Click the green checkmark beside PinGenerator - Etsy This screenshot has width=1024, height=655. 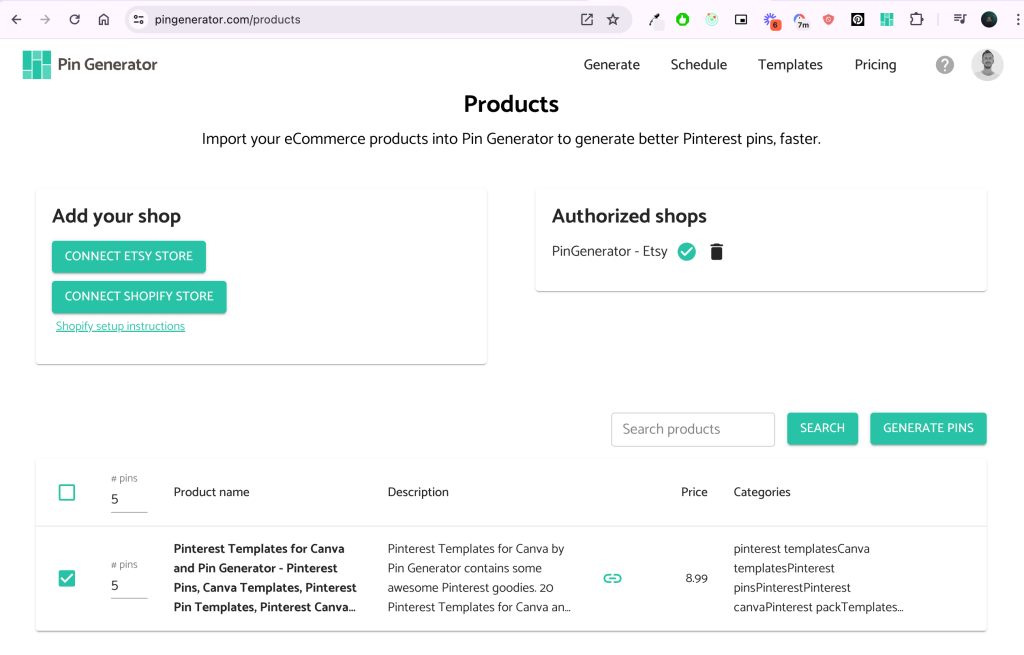coord(686,252)
